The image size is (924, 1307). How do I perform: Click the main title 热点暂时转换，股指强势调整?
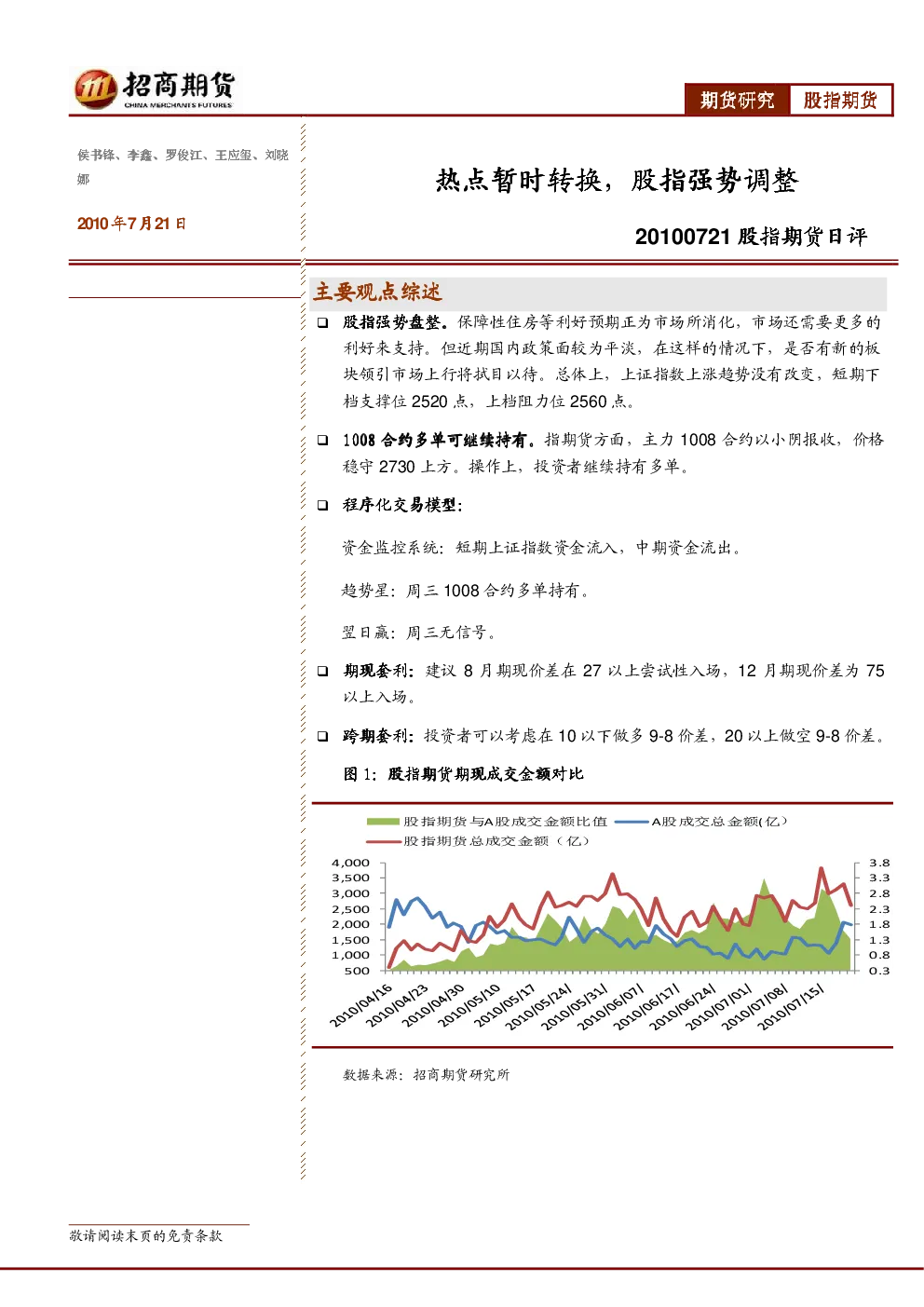click(x=617, y=180)
